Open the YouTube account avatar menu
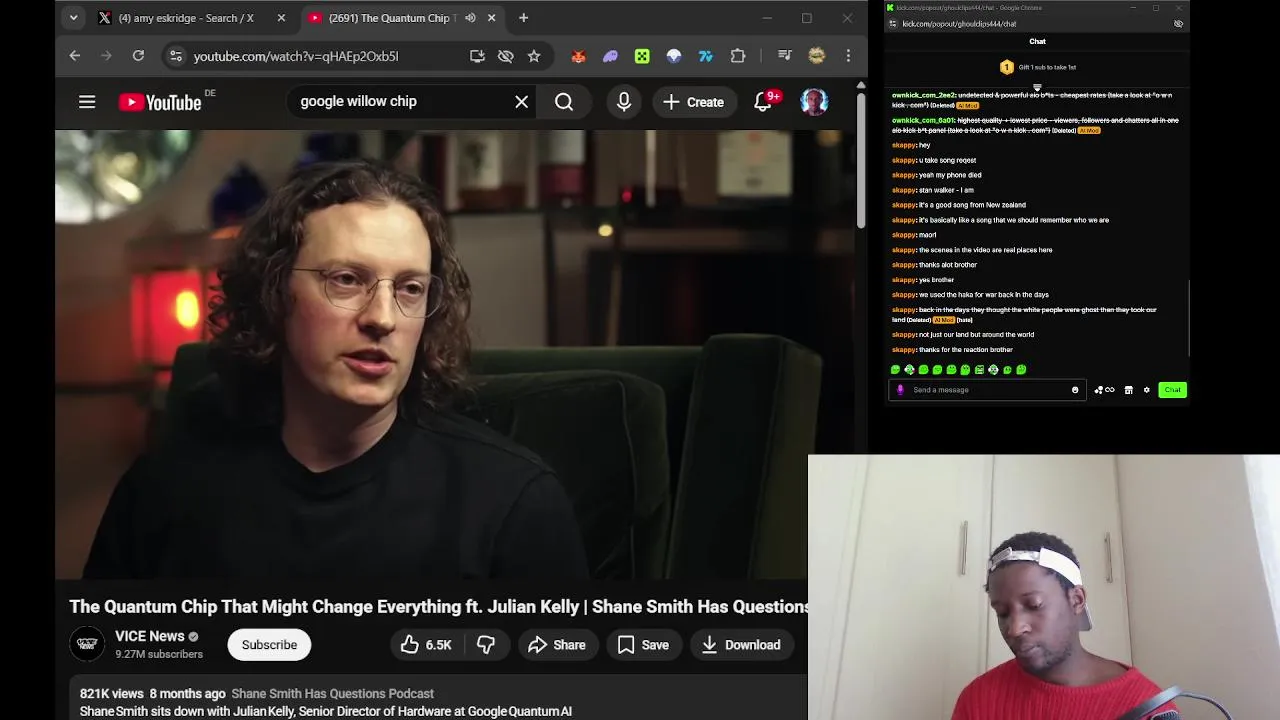This screenshot has width=1280, height=720. point(814,101)
